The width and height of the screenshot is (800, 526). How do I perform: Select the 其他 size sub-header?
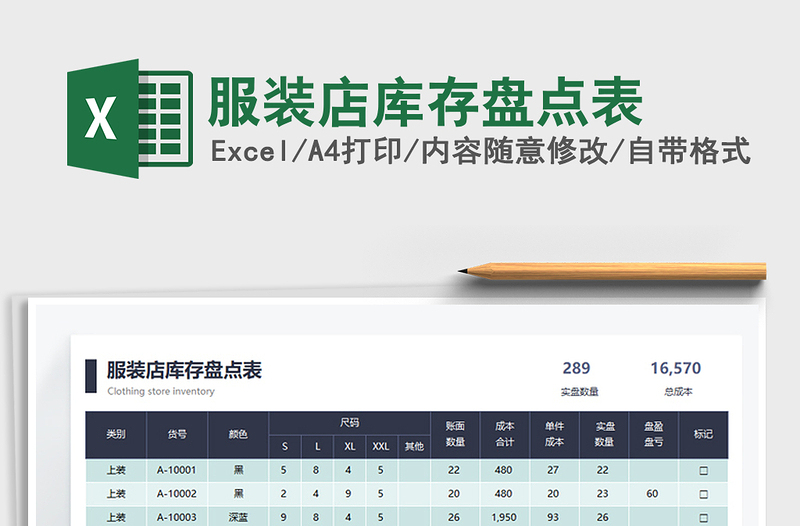point(414,446)
